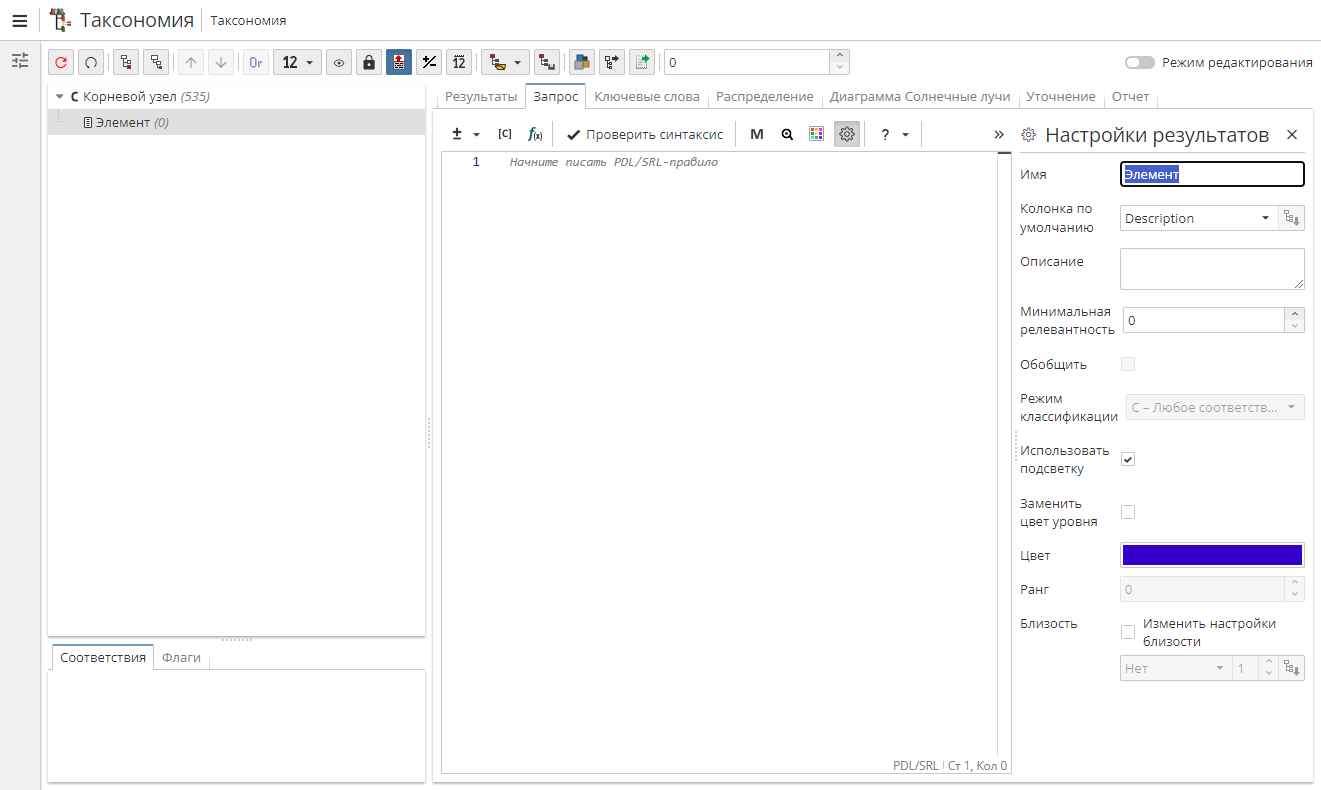This screenshot has height=790, width=1321.
Task: Click the purple 'Or' toolbar icon
Action: 256,62
